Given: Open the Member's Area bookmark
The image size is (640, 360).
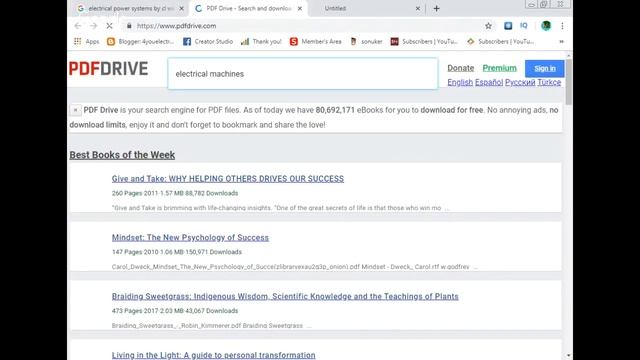Looking at the screenshot, I should [316, 42].
